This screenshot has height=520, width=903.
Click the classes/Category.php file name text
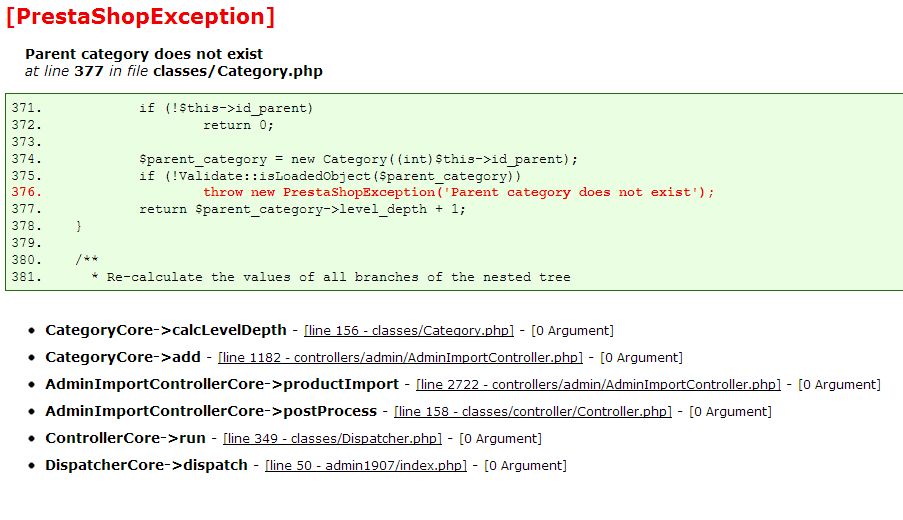coord(238,71)
